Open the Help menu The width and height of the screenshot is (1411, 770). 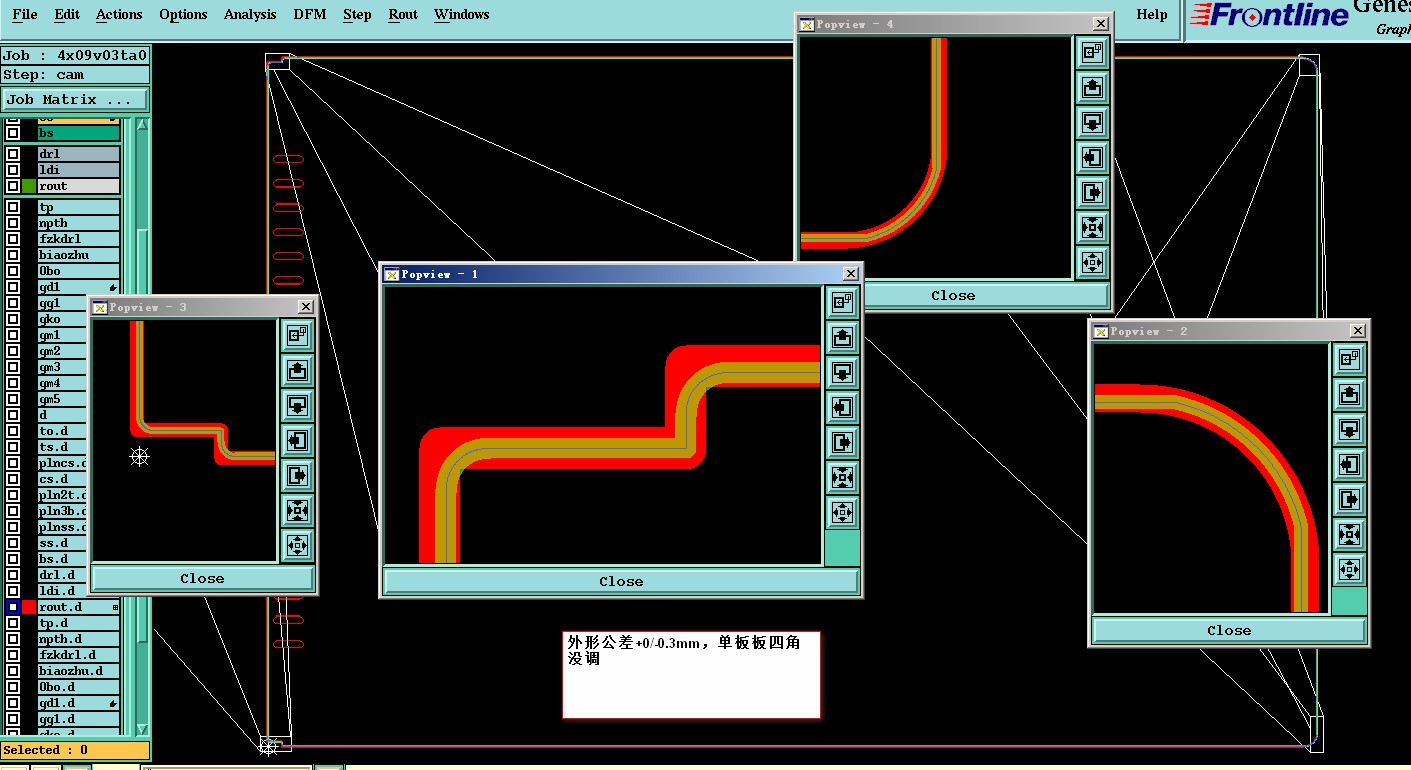[x=1152, y=14]
